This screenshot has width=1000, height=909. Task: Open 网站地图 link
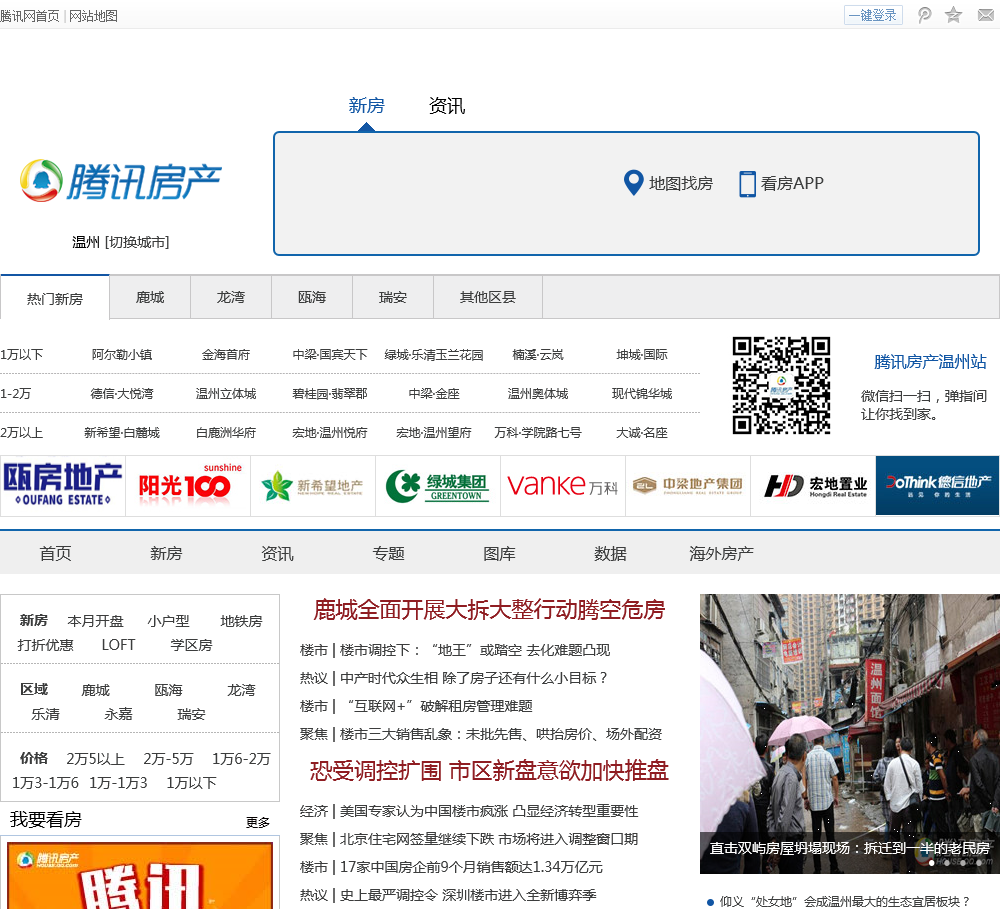point(93,16)
